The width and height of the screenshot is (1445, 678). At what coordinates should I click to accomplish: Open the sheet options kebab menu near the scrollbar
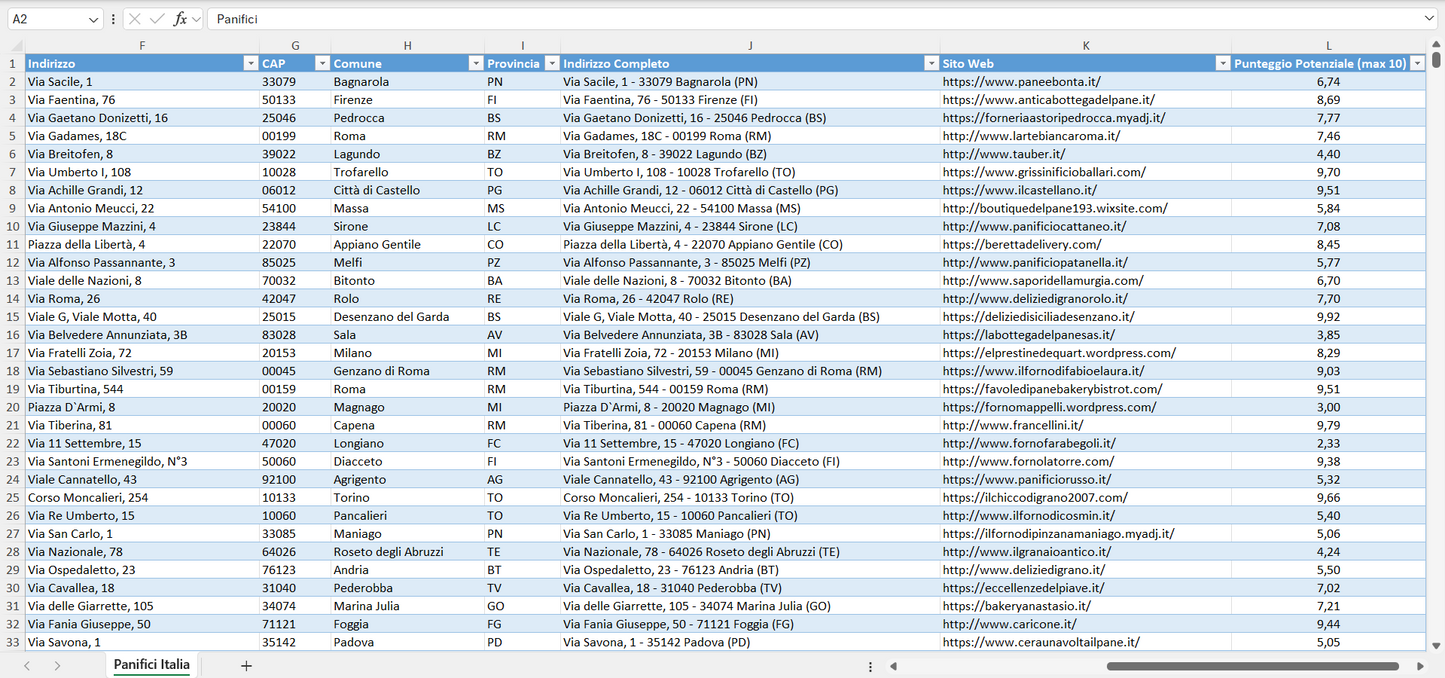tap(869, 665)
